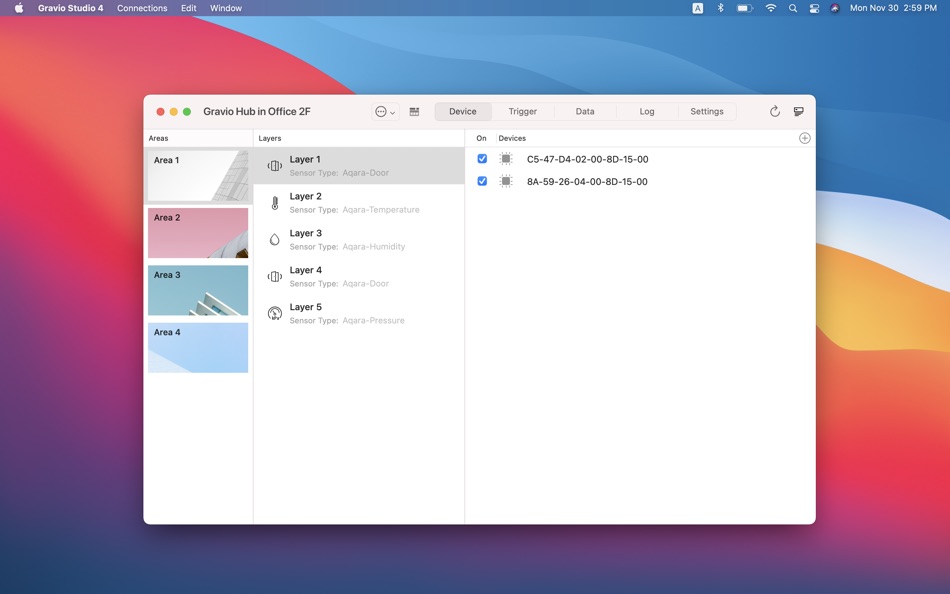Click the Layer 1 door sensor icon
This screenshot has height=594, width=950.
pos(274,165)
